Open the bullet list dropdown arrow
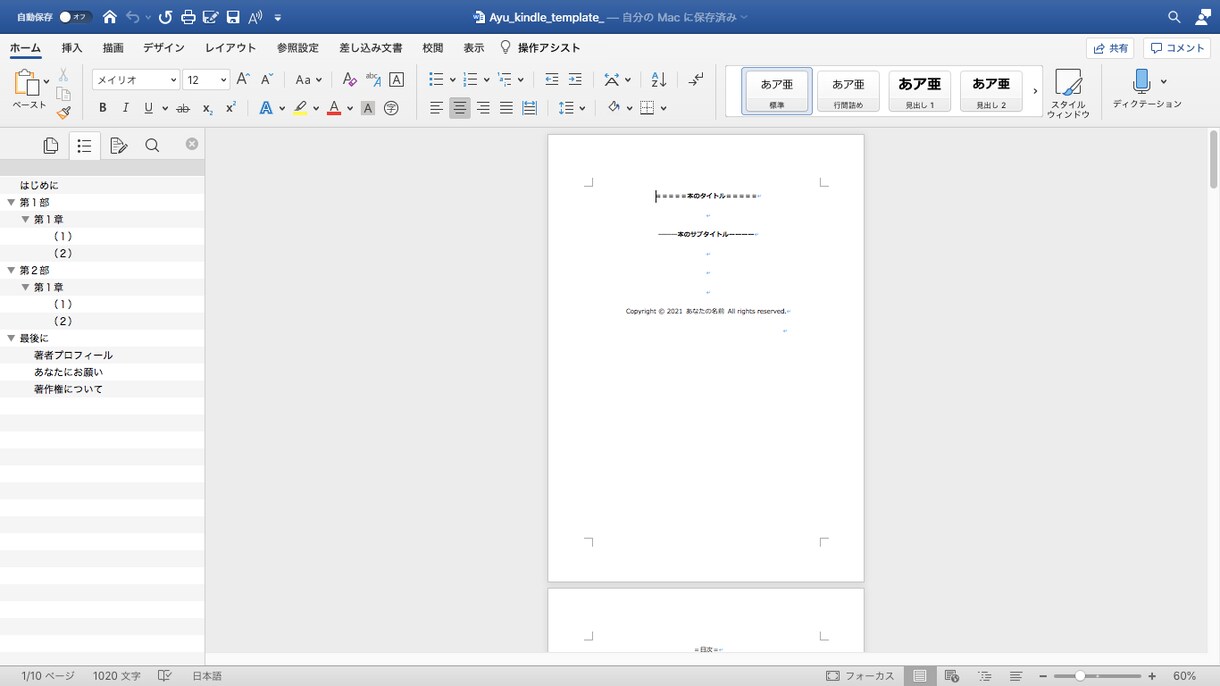The width and height of the screenshot is (1220, 686). point(453,80)
